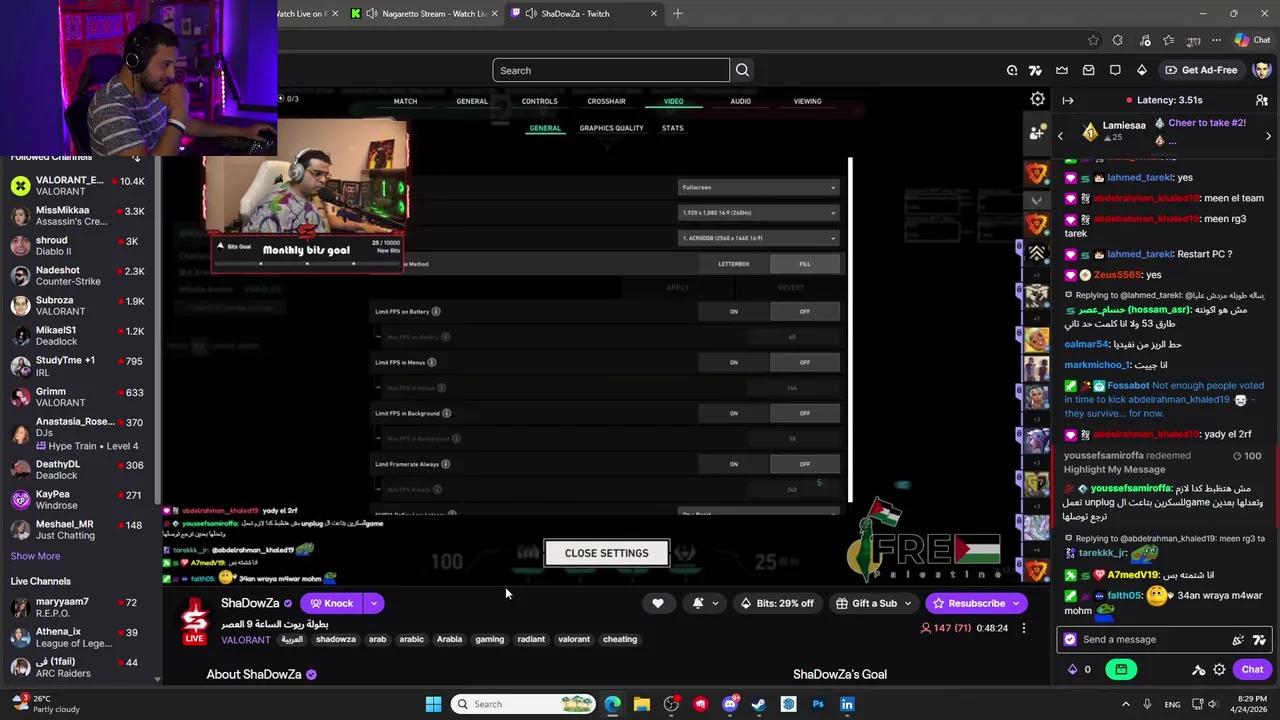Open the Get Bits diamond icon in the header
This screenshot has width=1280, height=720.
point(1142,70)
